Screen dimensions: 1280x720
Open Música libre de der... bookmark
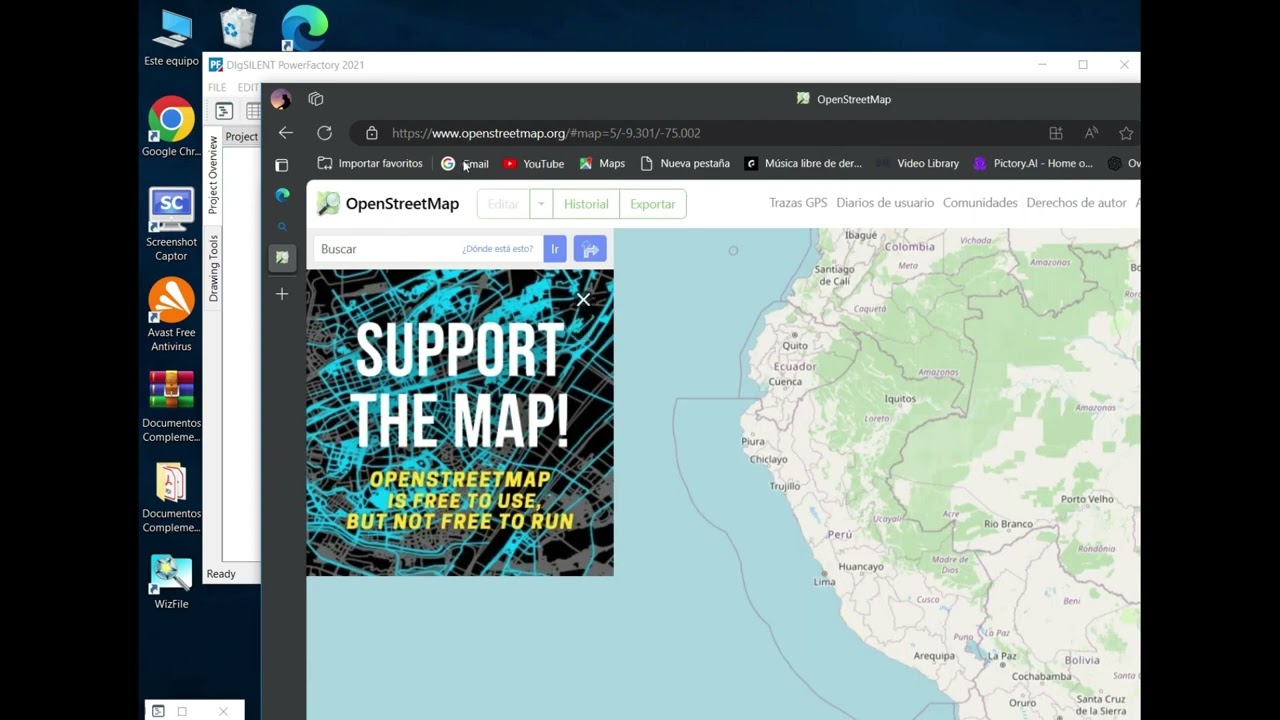tap(803, 163)
